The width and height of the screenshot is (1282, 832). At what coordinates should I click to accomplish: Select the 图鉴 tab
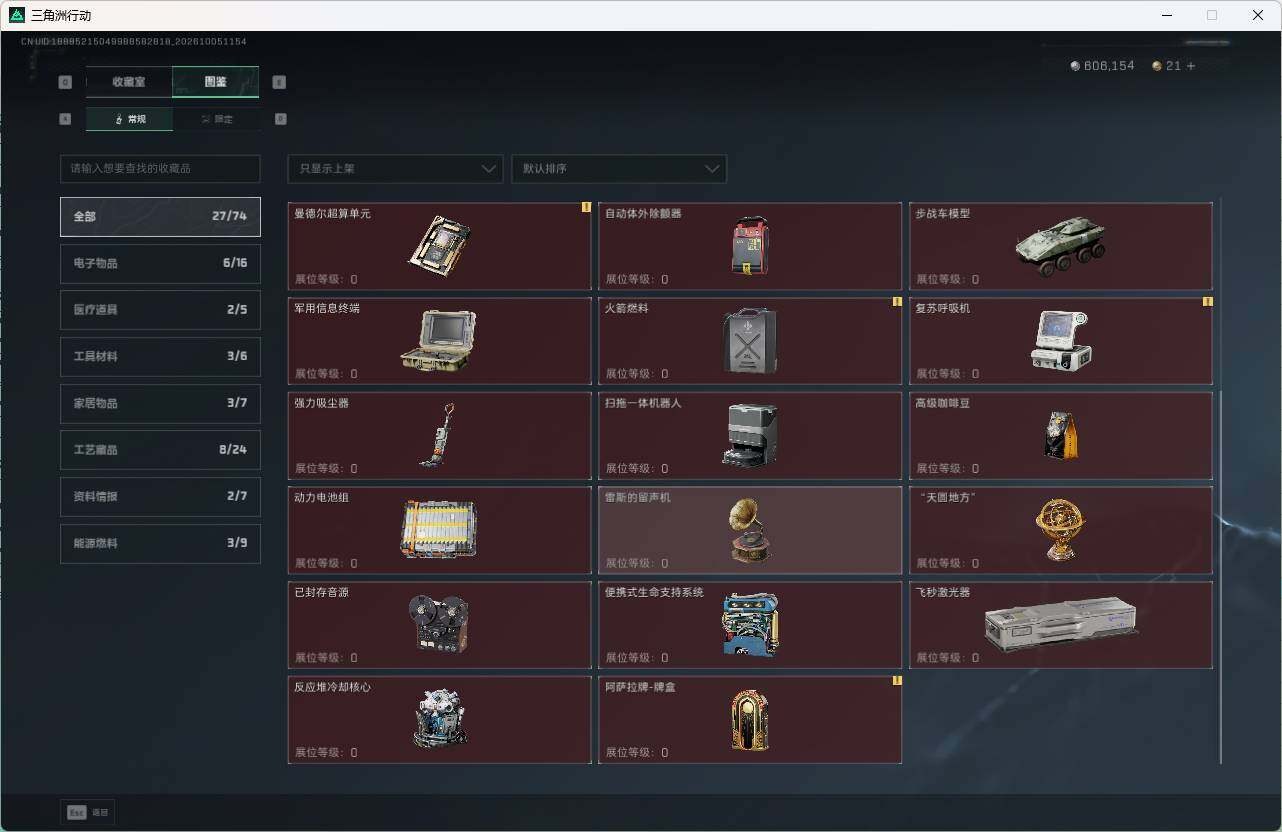216,82
